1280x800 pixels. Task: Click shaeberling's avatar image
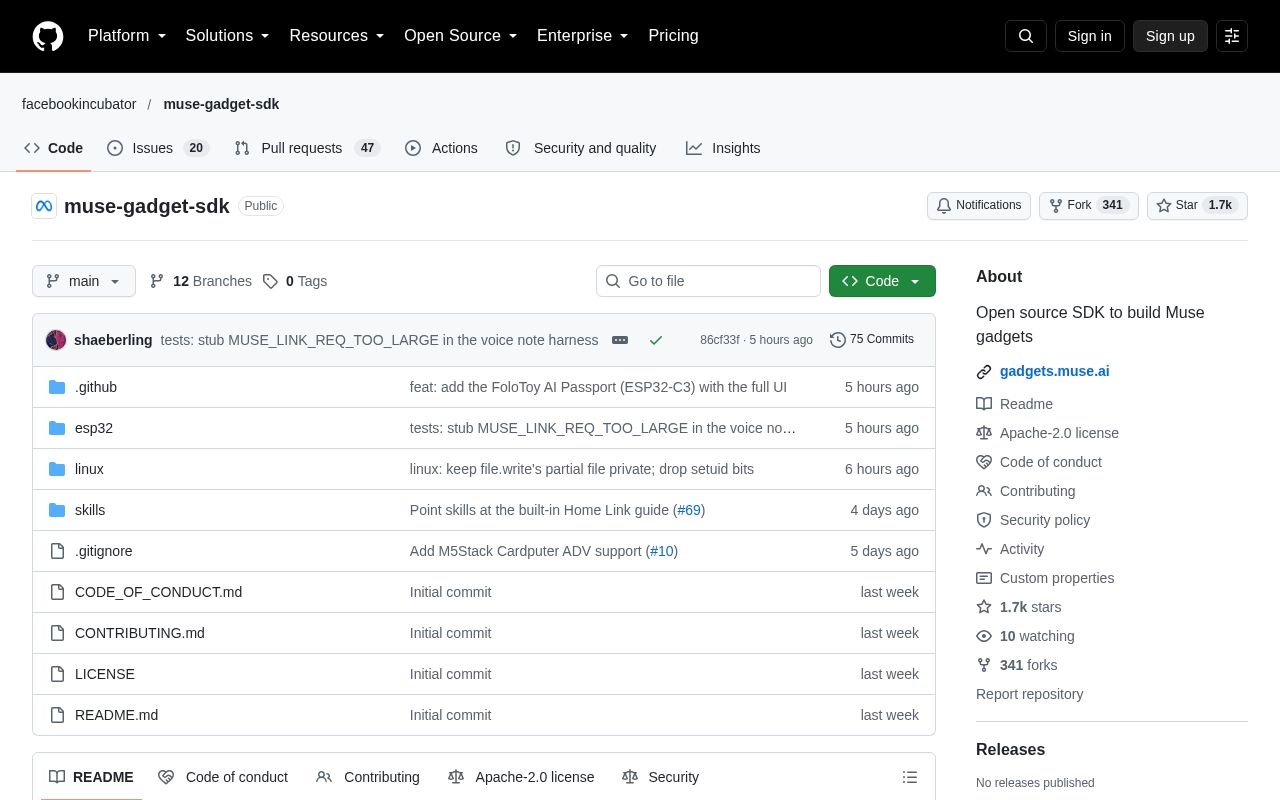pyautogui.click(x=56, y=340)
